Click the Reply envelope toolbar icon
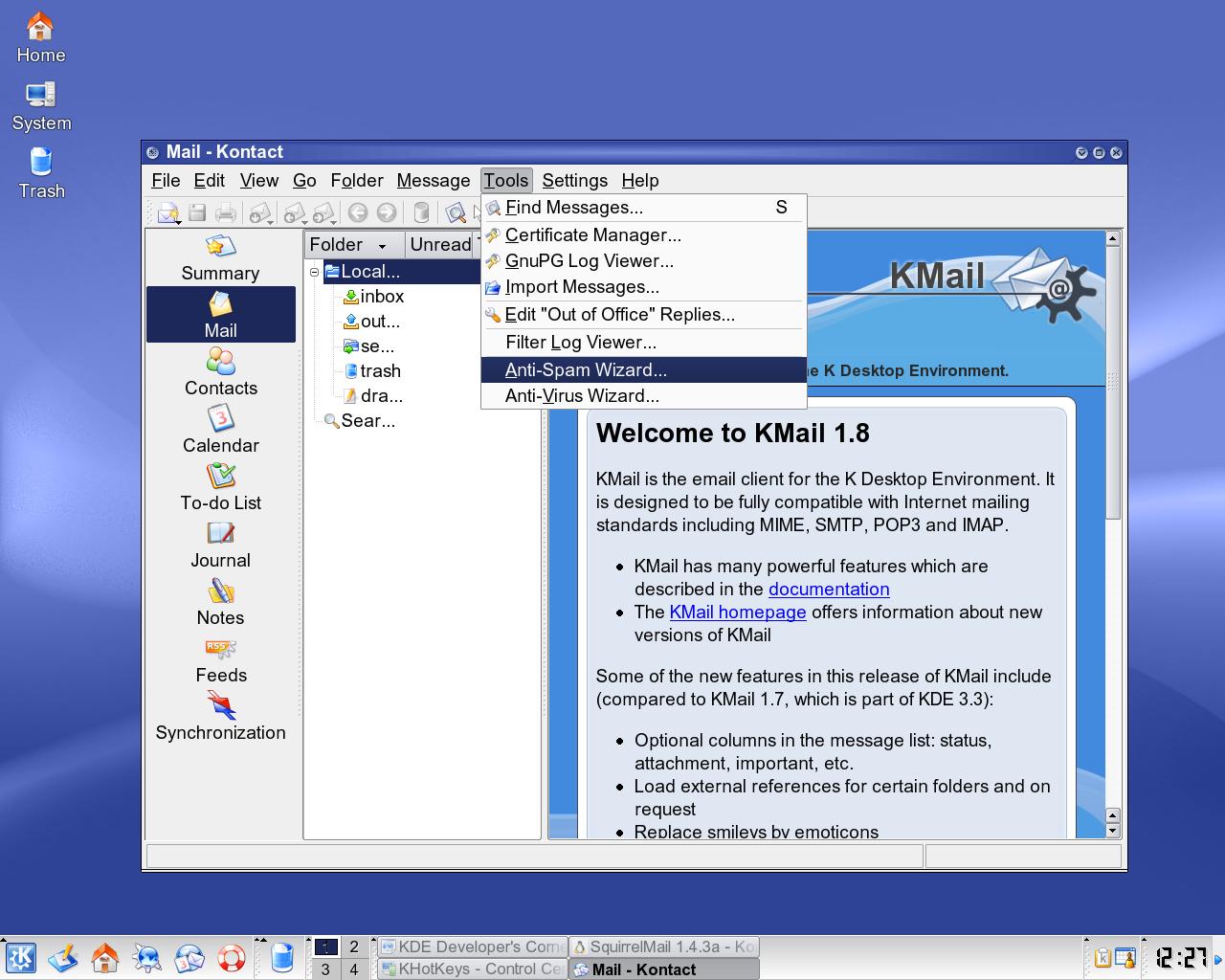The image size is (1225, 980). coord(293,212)
